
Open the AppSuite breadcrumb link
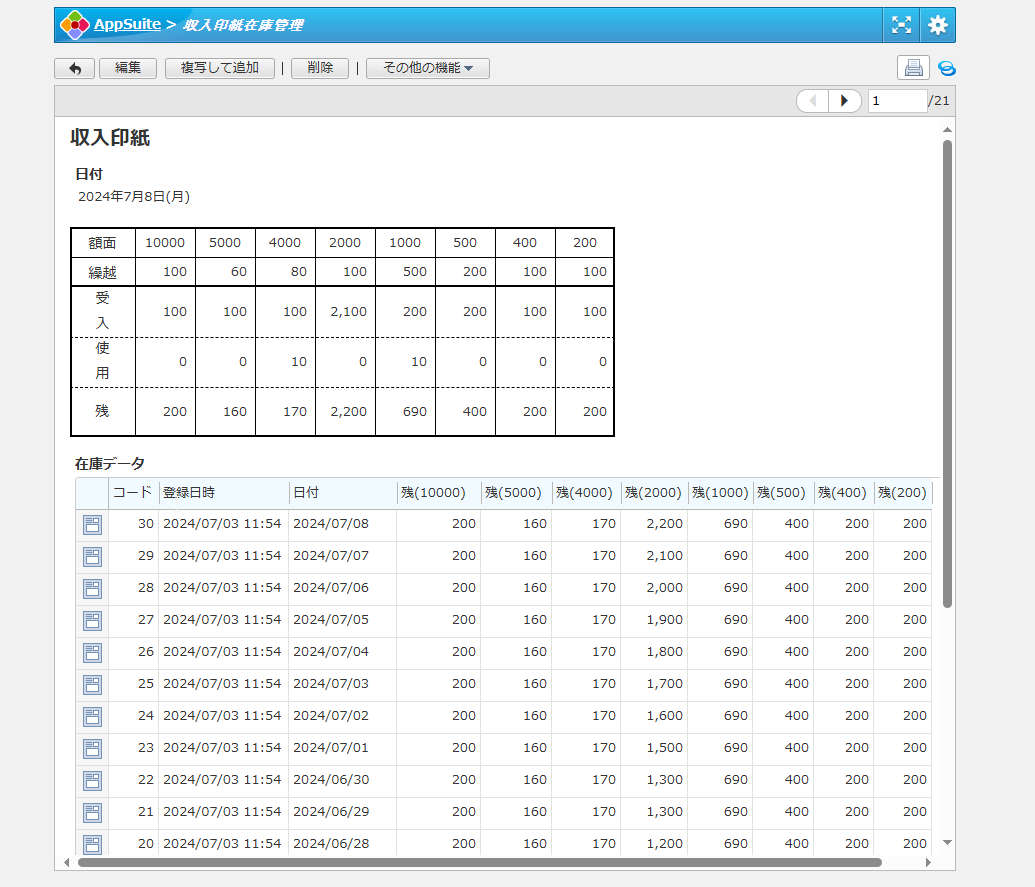(x=127, y=25)
